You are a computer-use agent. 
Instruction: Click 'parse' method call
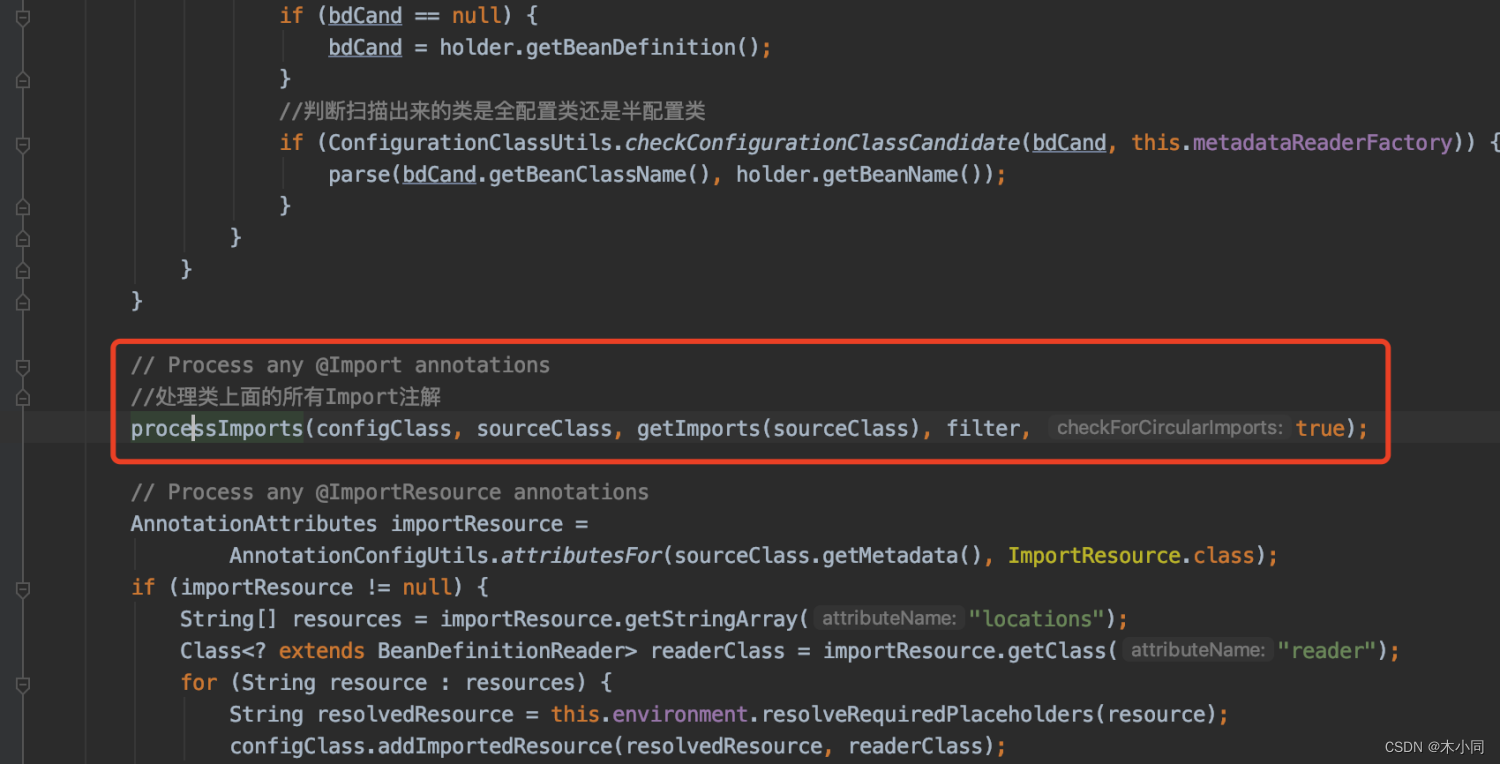pyautogui.click(x=359, y=174)
